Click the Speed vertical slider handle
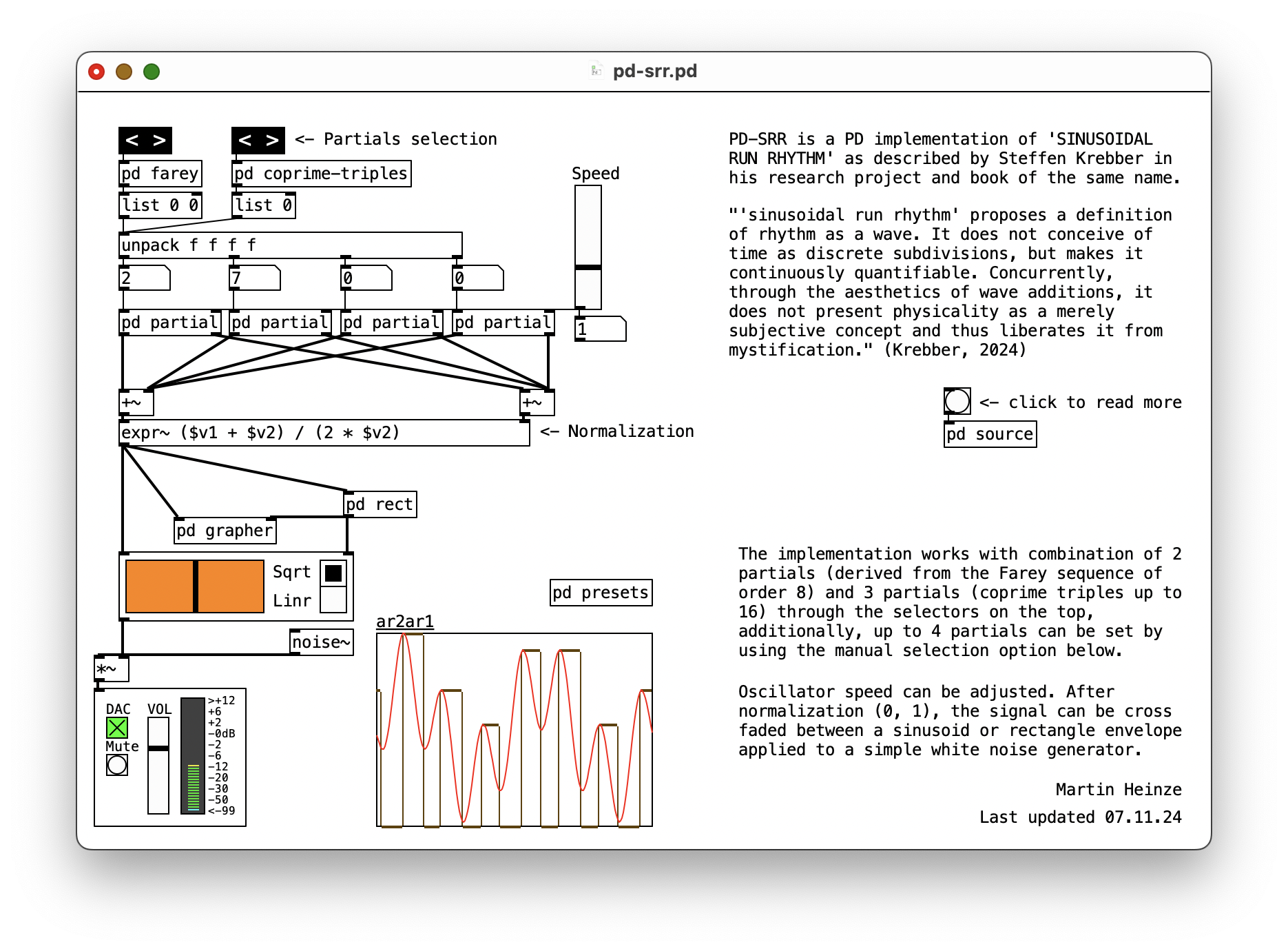 coord(588,267)
